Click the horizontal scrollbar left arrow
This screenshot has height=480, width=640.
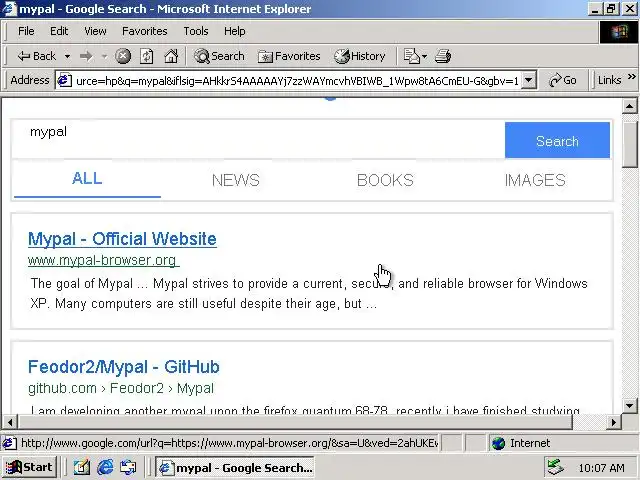[9, 422]
